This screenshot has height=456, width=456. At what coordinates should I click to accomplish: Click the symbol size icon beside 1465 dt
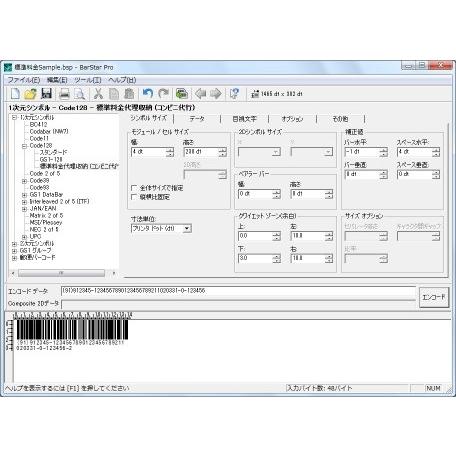coord(255,94)
